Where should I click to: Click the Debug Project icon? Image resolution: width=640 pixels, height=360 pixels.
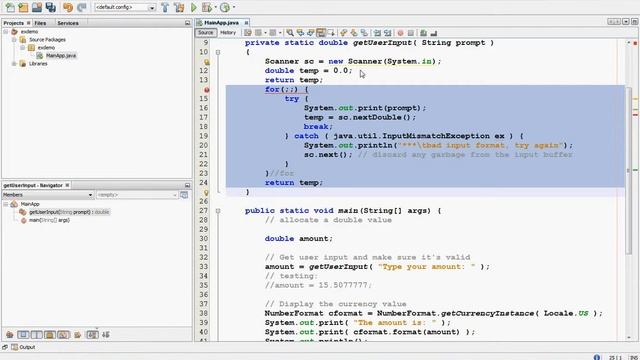pos(207,7)
